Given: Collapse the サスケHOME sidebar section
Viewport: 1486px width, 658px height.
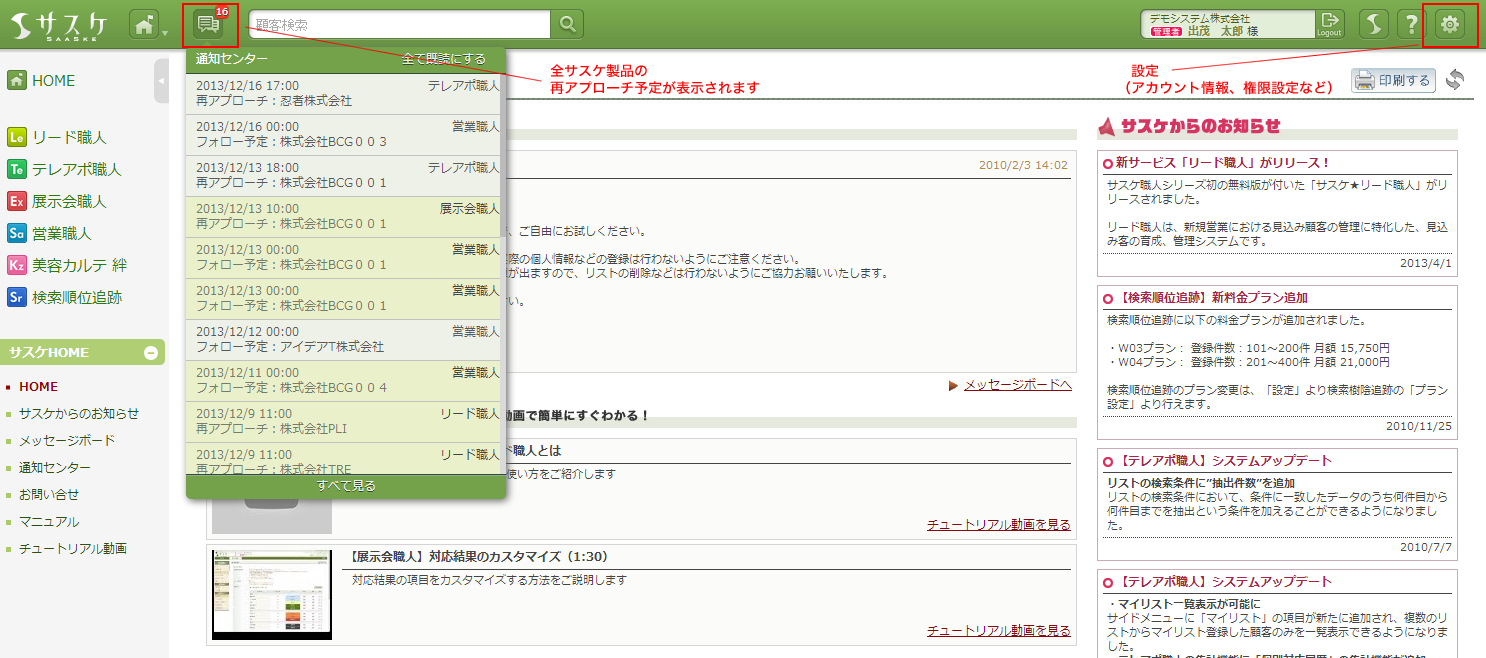Looking at the screenshot, I should (151, 352).
